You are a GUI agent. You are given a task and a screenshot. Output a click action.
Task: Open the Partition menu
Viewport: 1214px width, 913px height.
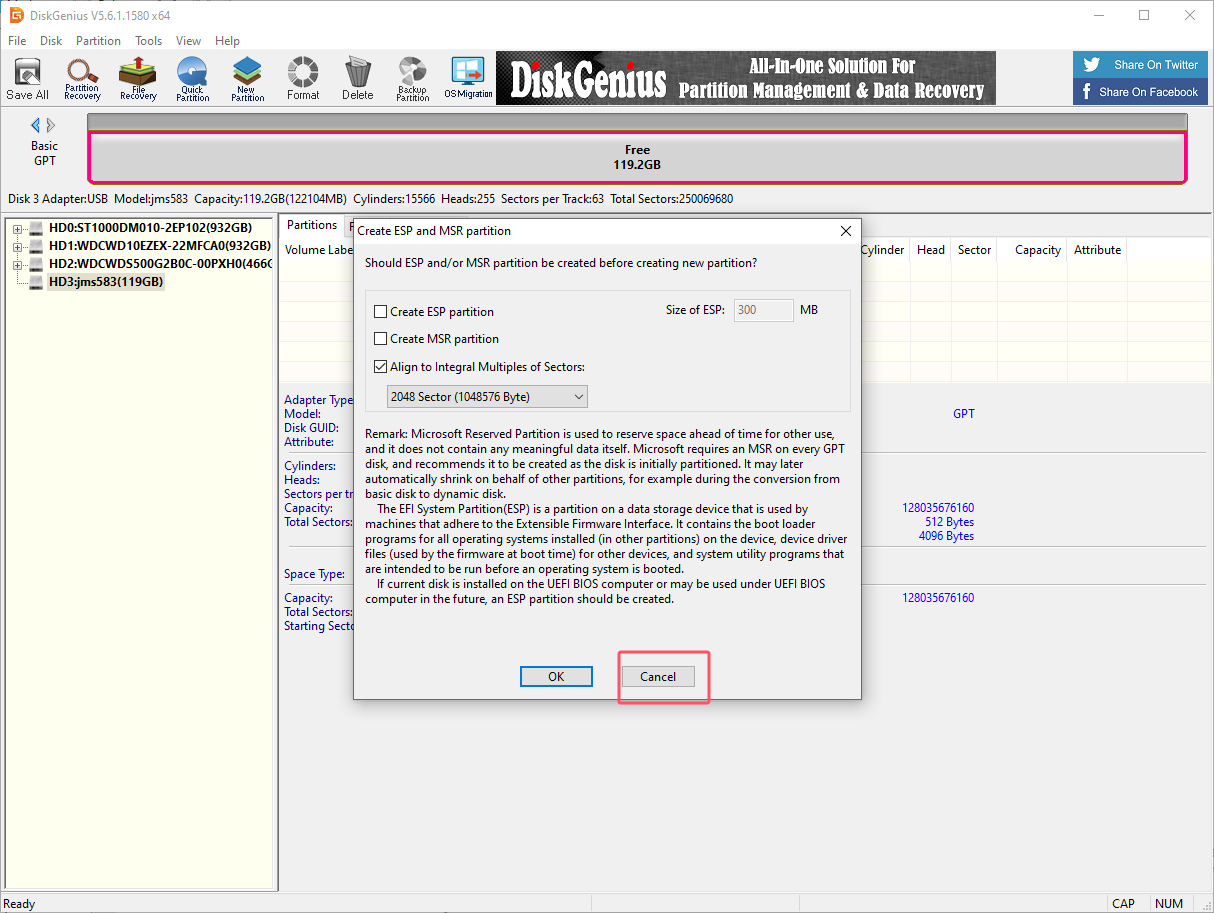point(98,41)
